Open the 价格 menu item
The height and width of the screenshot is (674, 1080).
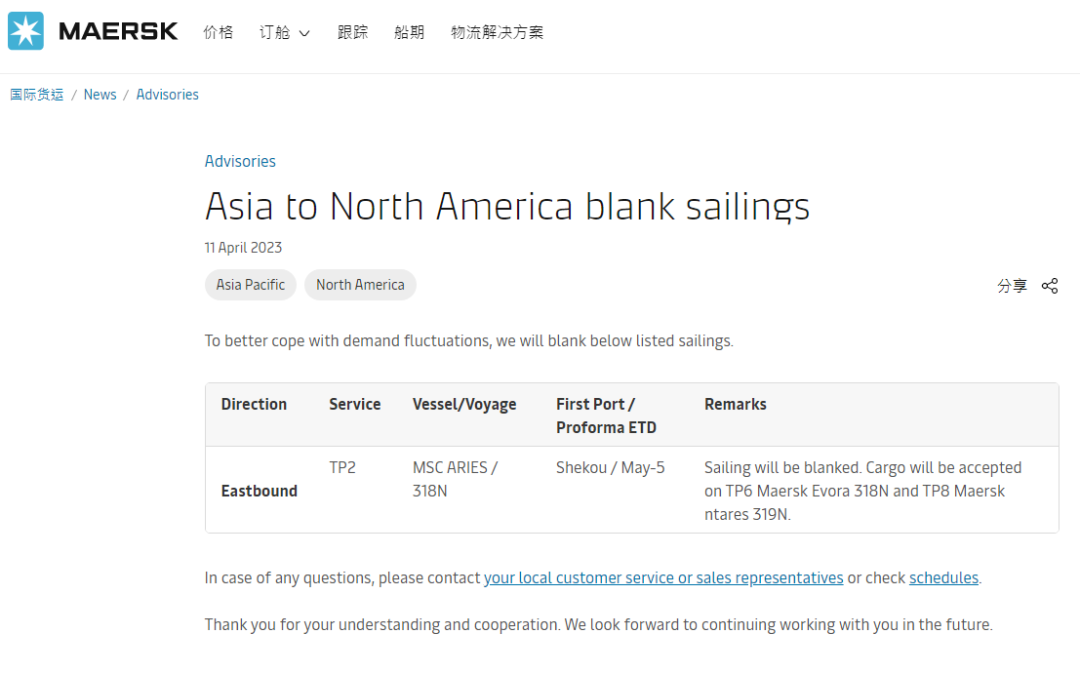218,32
